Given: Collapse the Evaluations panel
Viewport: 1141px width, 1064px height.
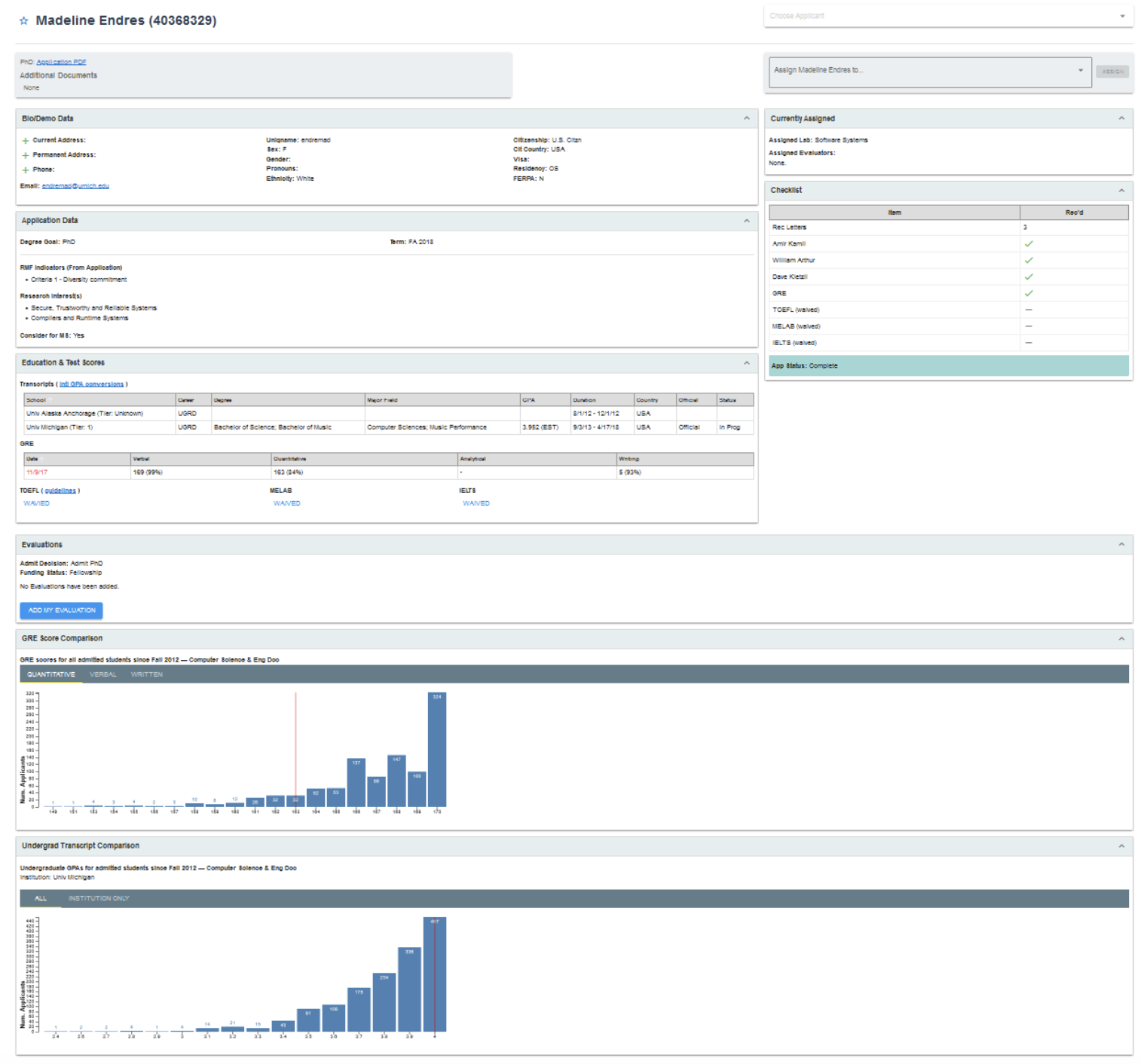Looking at the screenshot, I should pyautogui.click(x=1121, y=545).
